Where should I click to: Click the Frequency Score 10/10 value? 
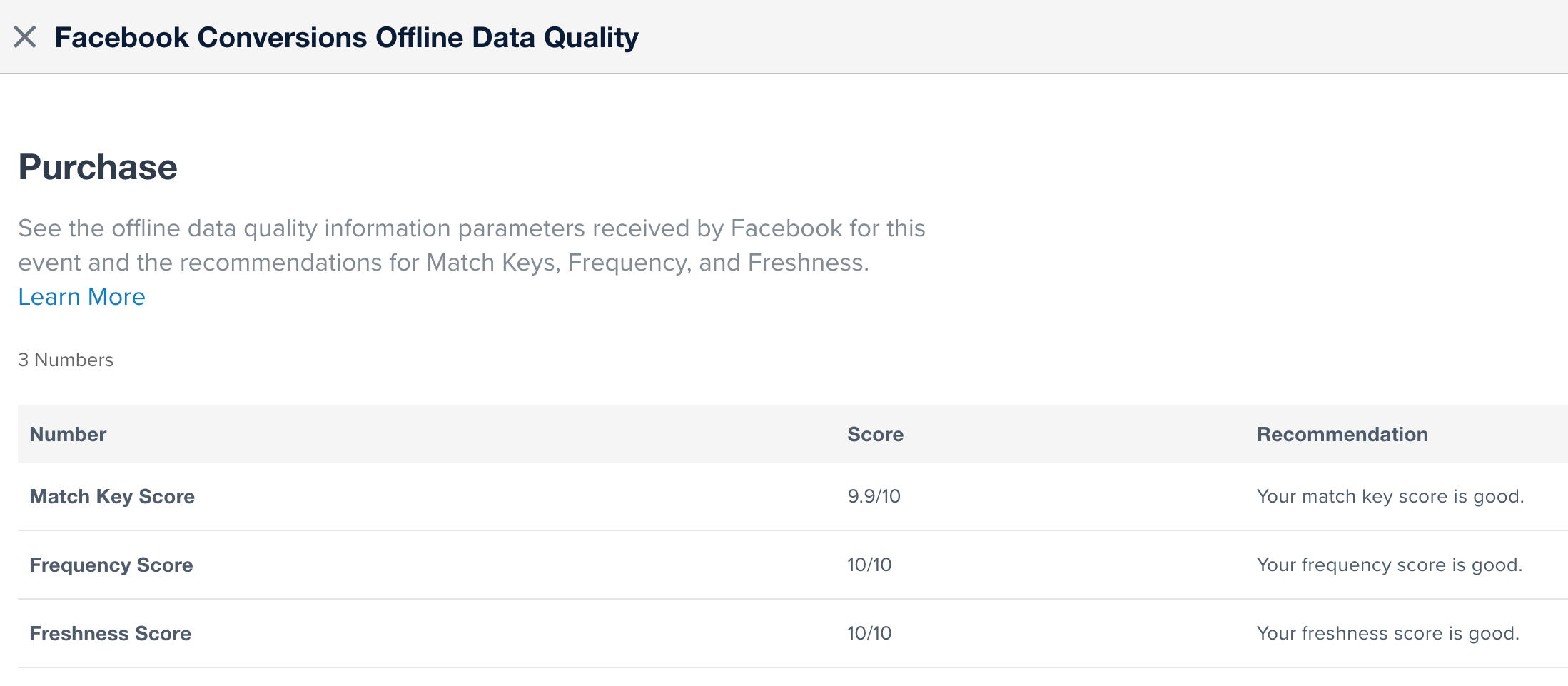(869, 565)
